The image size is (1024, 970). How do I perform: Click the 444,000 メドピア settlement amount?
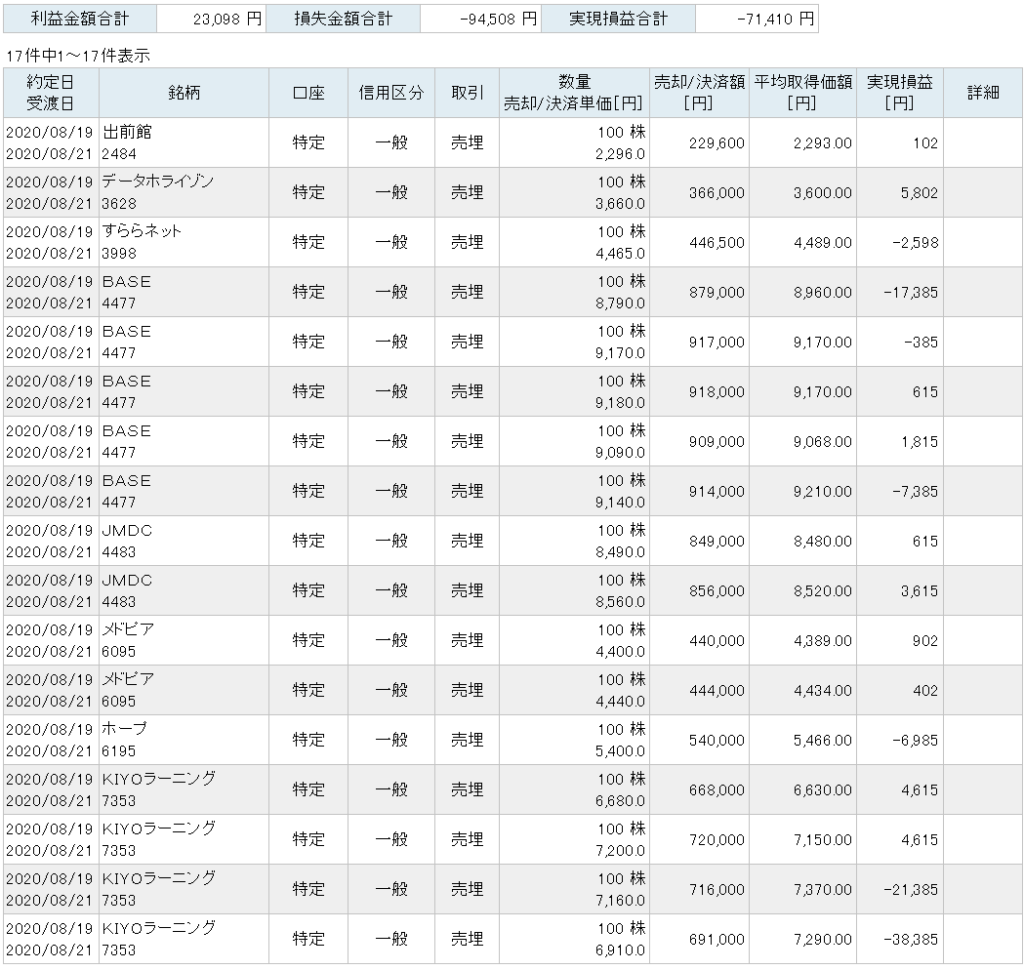pyautogui.click(x=716, y=690)
